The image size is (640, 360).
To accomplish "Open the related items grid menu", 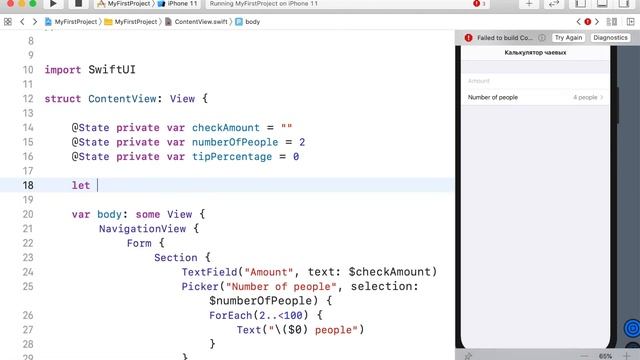I will point(8,22).
